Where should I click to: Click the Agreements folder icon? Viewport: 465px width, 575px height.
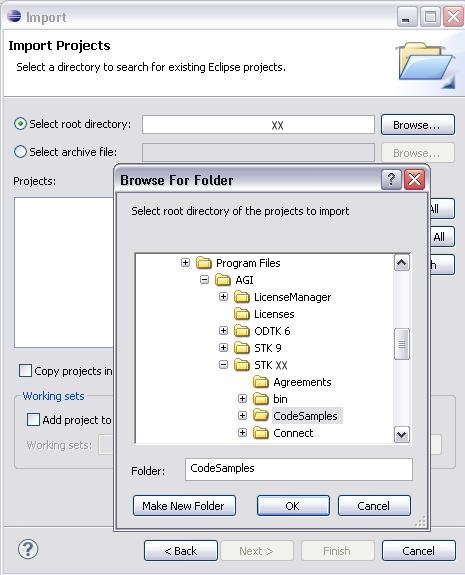click(261, 382)
